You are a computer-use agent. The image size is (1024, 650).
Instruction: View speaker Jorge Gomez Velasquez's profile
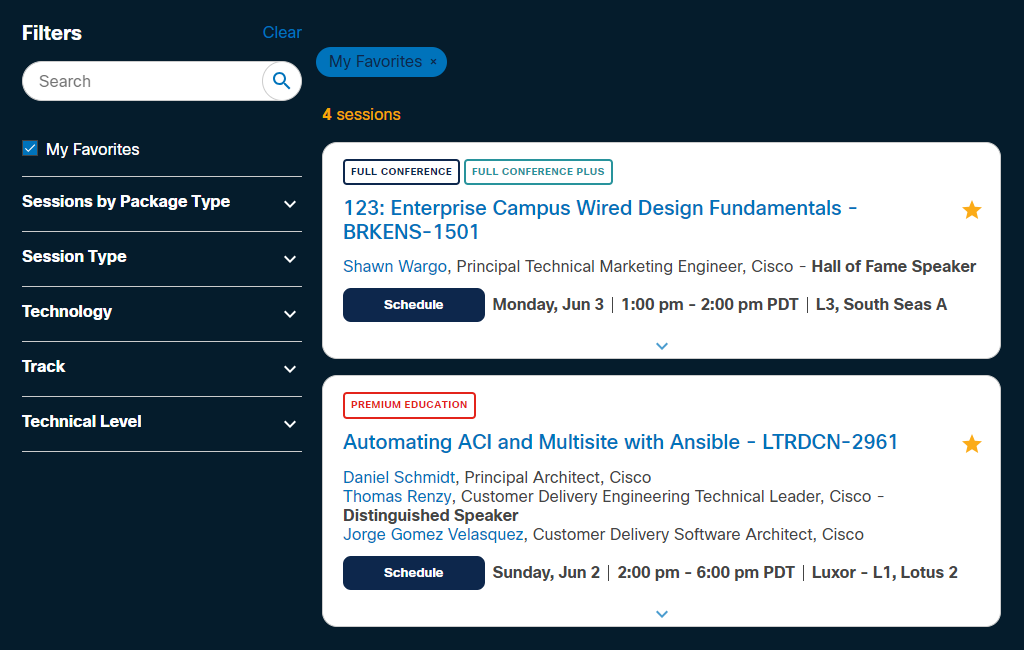click(434, 534)
